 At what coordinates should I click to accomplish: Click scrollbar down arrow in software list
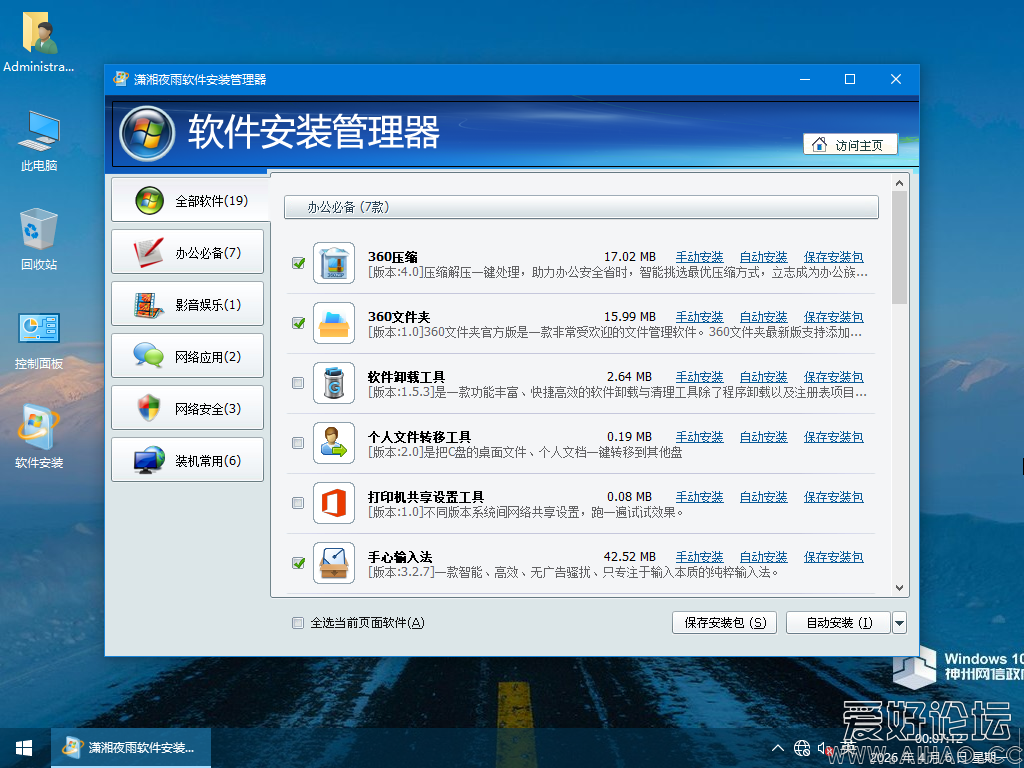(899, 588)
